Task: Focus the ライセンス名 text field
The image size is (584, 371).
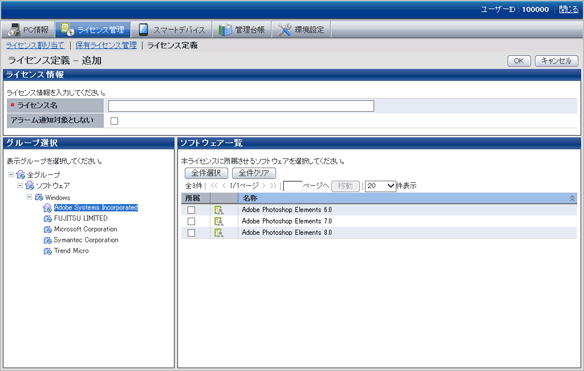Action: (241, 106)
